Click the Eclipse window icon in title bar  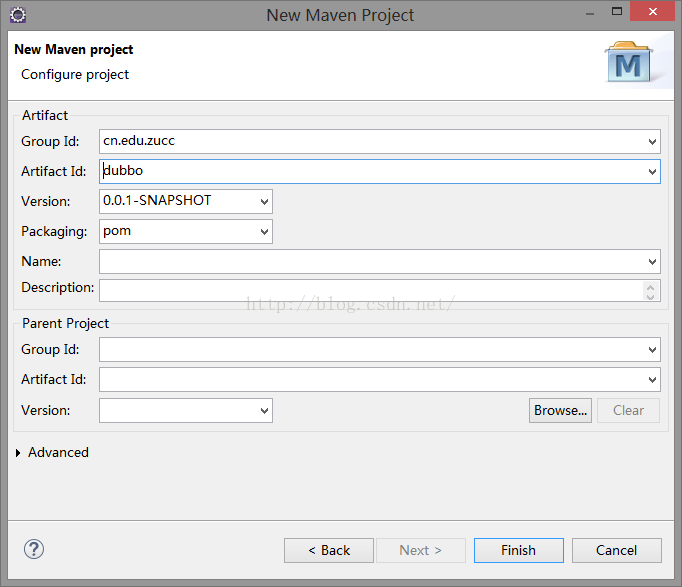tap(18, 15)
